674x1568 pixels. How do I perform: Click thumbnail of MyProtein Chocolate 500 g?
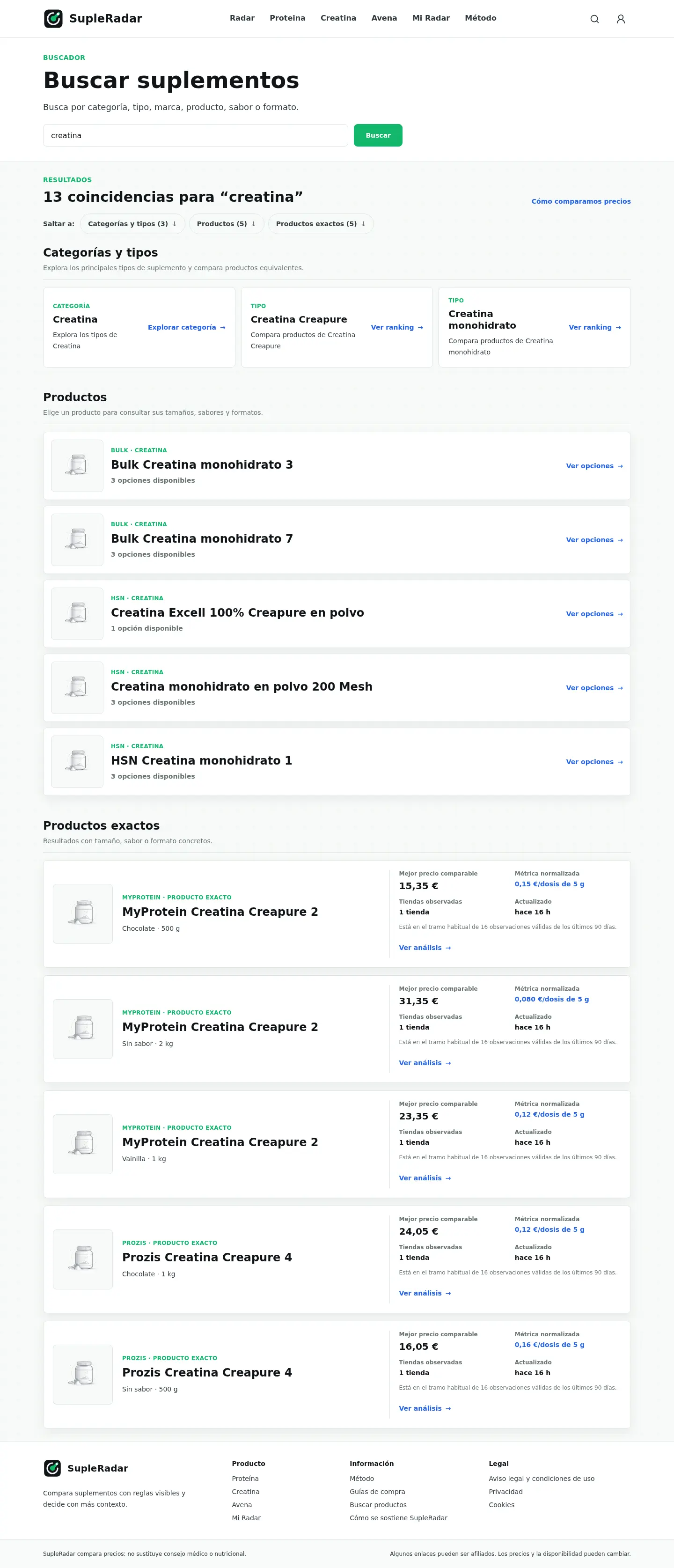pyautogui.click(x=83, y=913)
